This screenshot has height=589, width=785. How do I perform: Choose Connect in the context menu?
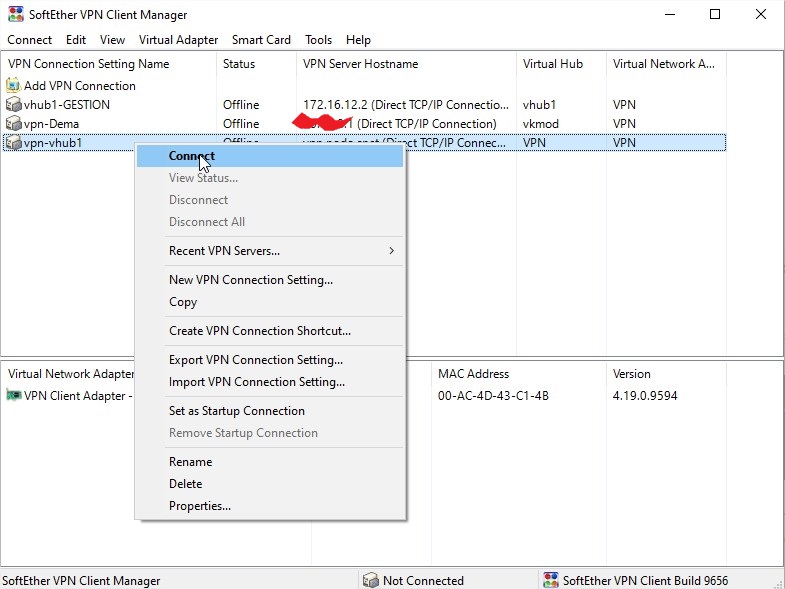[x=270, y=156]
